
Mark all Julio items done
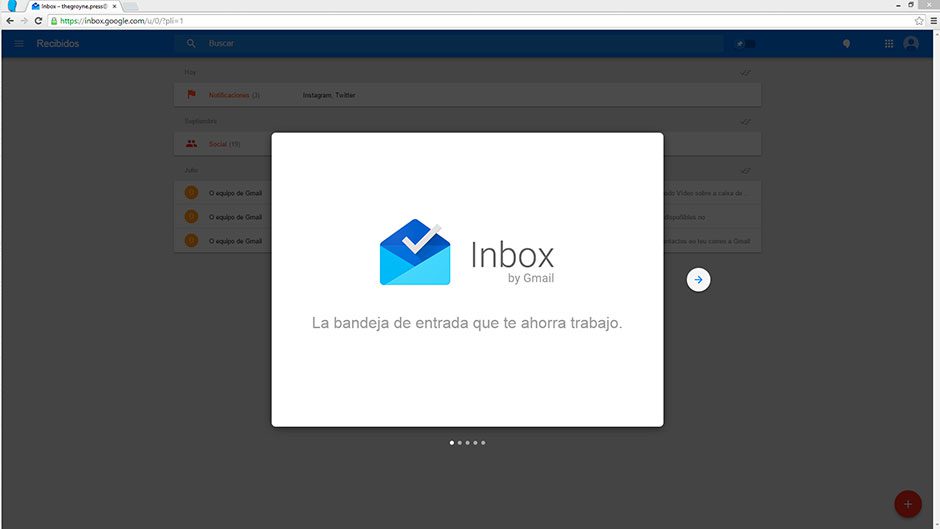coord(745,171)
